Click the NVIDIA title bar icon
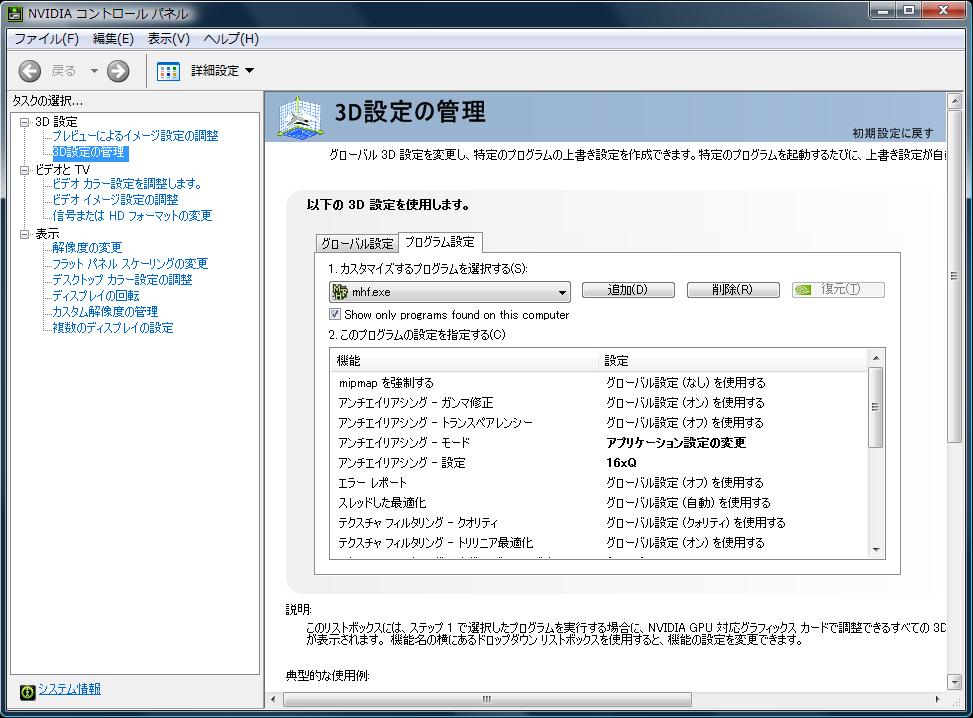 (14, 13)
